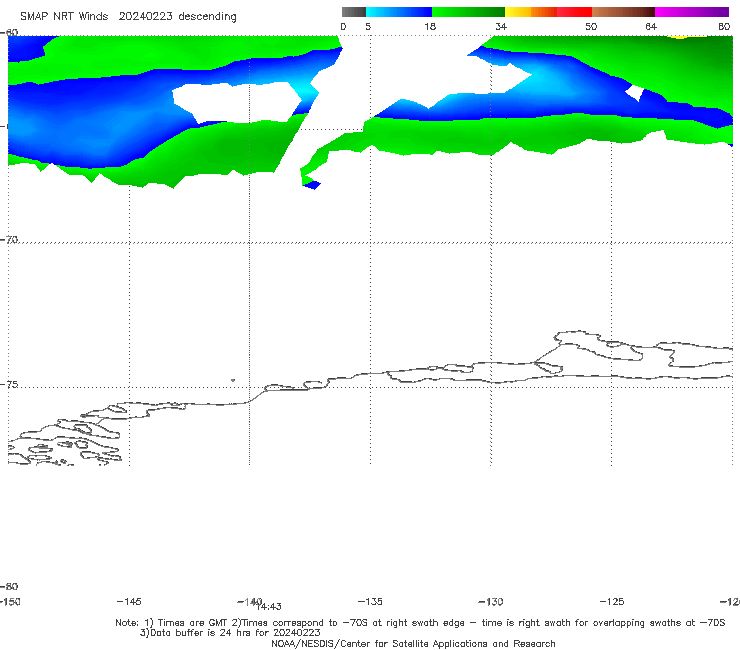Click the color bar label '50'
Viewport: 740px width, 650px height.
pyautogui.click(x=591, y=26)
